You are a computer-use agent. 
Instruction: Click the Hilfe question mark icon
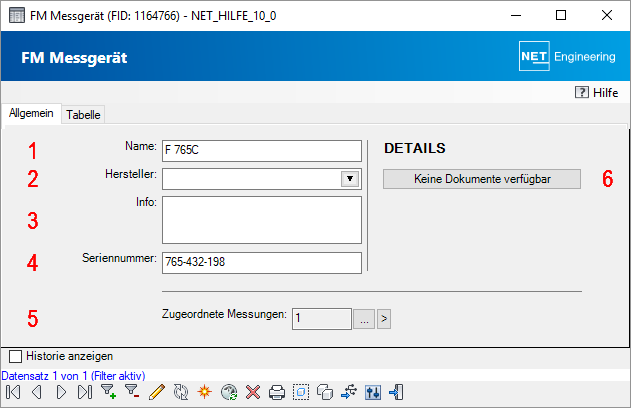582,93
